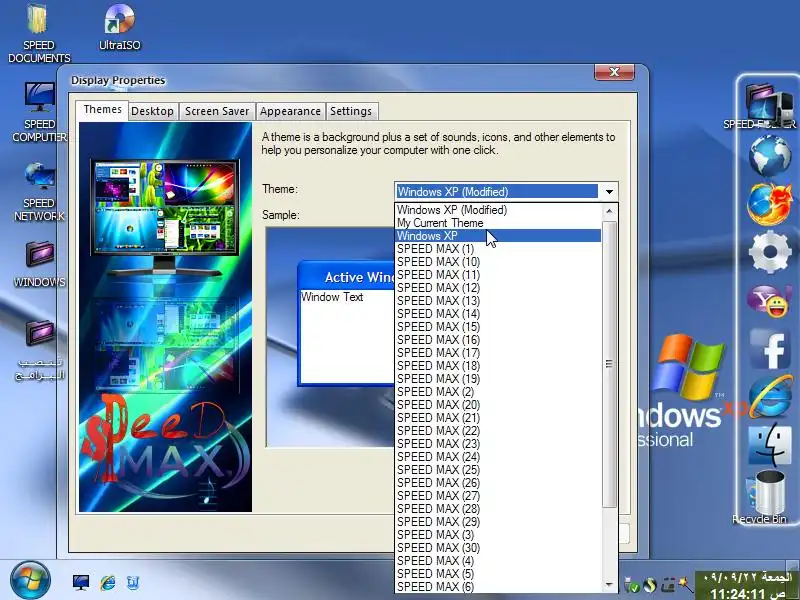Open the Screen Saver tab

[x=217, y=111]
